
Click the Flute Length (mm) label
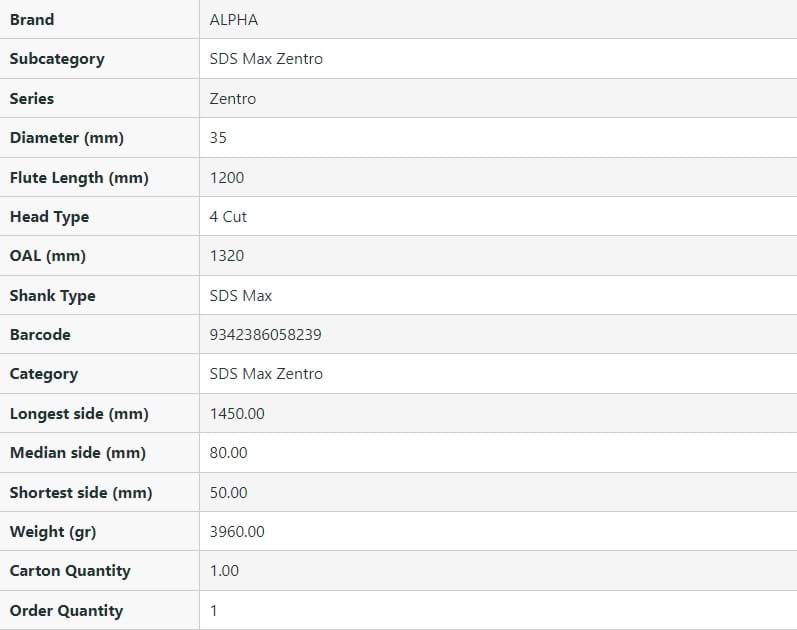[x=79, y=178]
